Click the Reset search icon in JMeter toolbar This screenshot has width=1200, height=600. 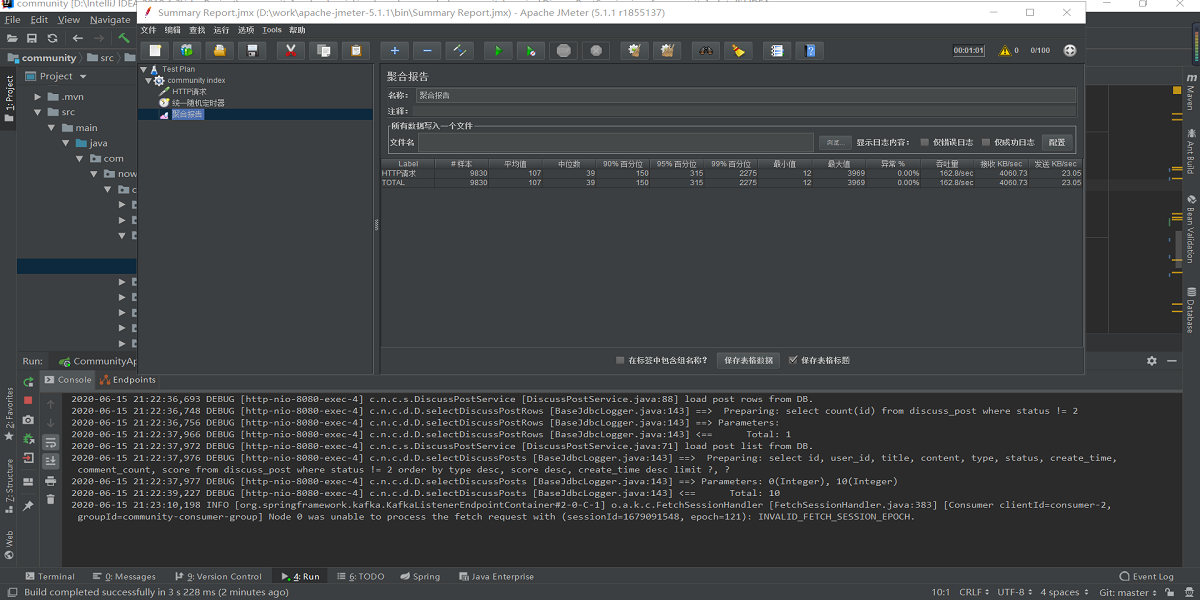(x=738, y=50)
